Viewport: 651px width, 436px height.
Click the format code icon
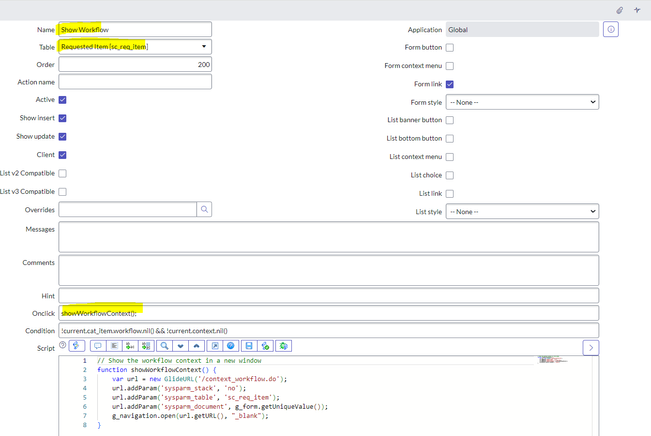114,346
